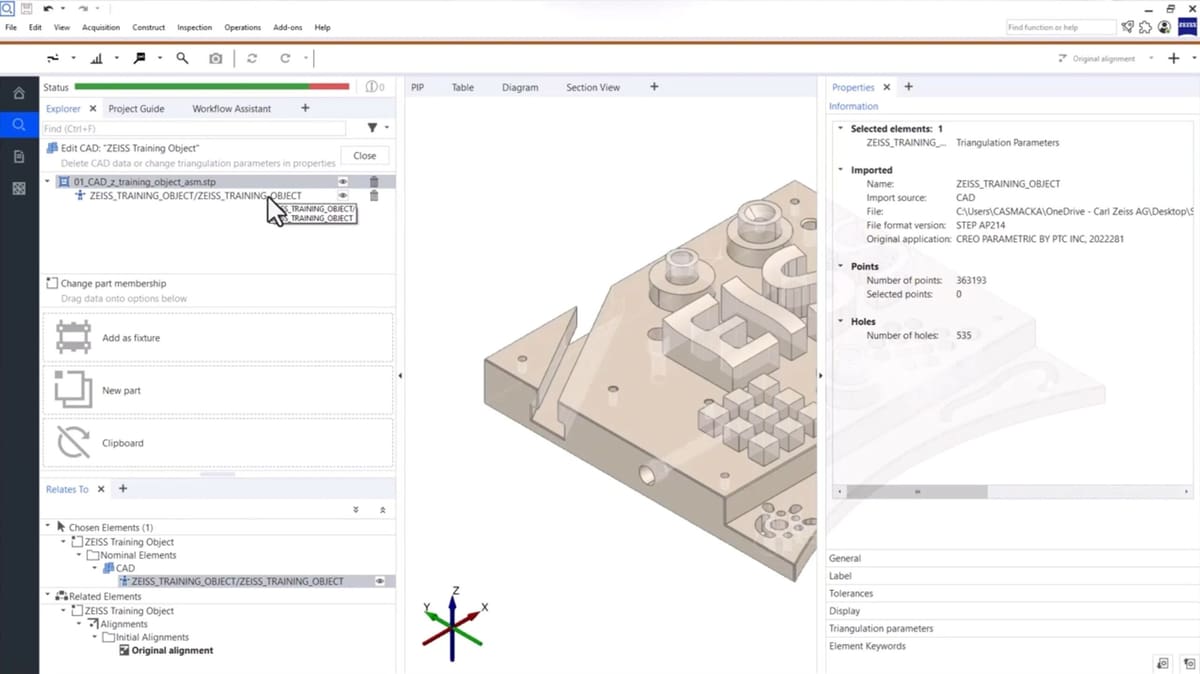Collapse the Imported section in Properties
The width and height of the screenshot is (1200, 674).
pos(841,170)
